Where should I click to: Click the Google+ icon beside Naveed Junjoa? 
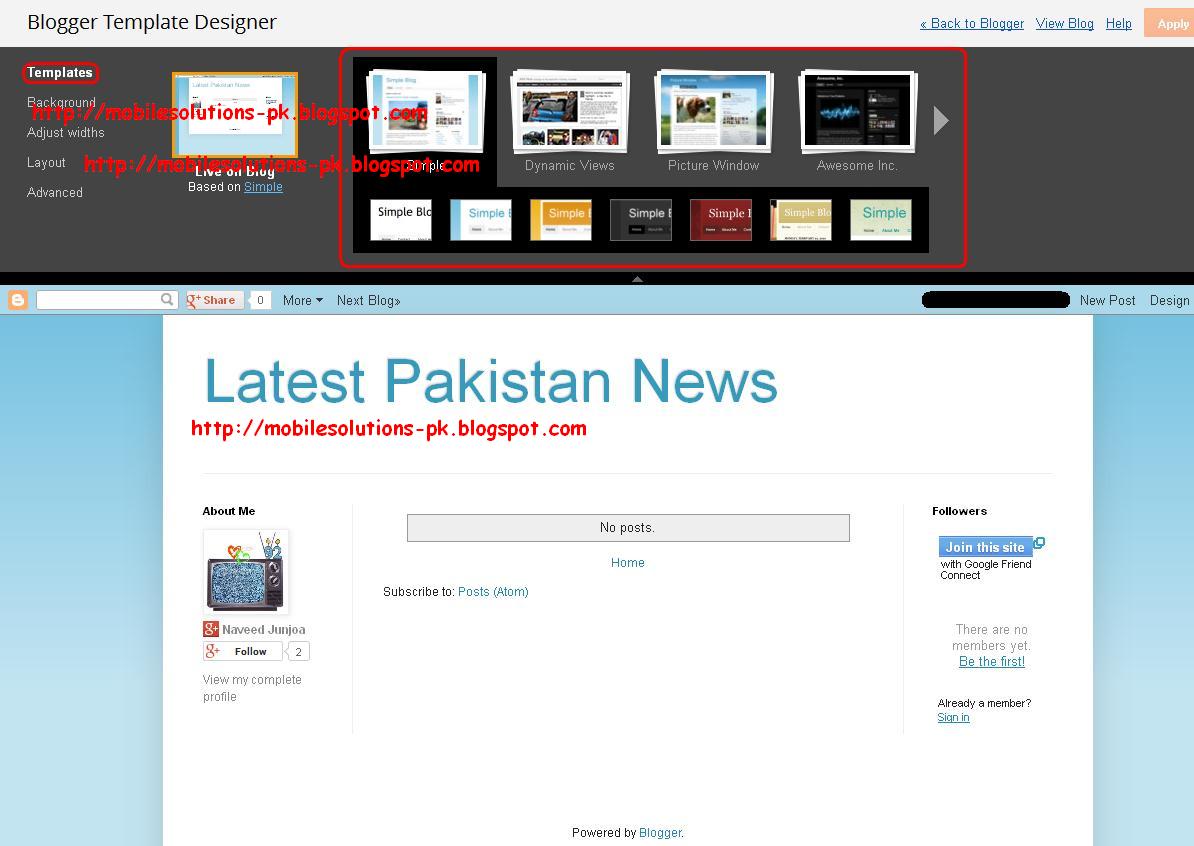coord(211,629)
